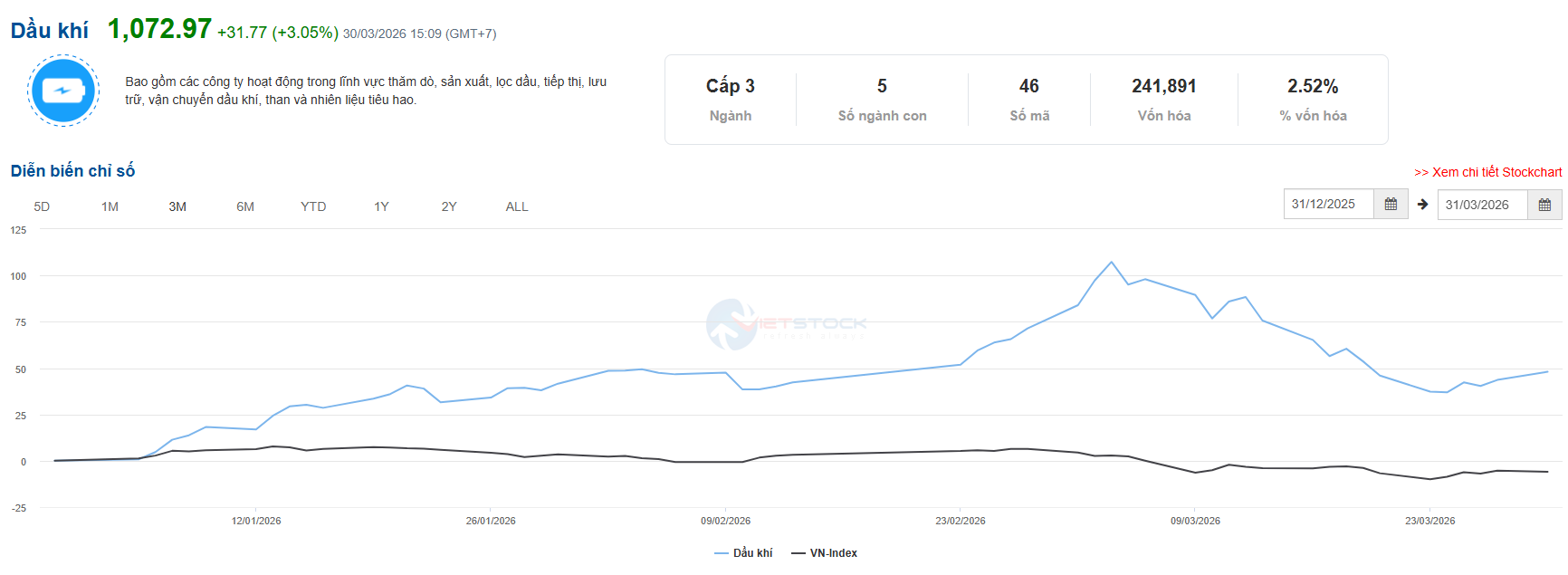The image size is (1568, 575).
Task: Show the 6M chart period
Action: point(245,206)
